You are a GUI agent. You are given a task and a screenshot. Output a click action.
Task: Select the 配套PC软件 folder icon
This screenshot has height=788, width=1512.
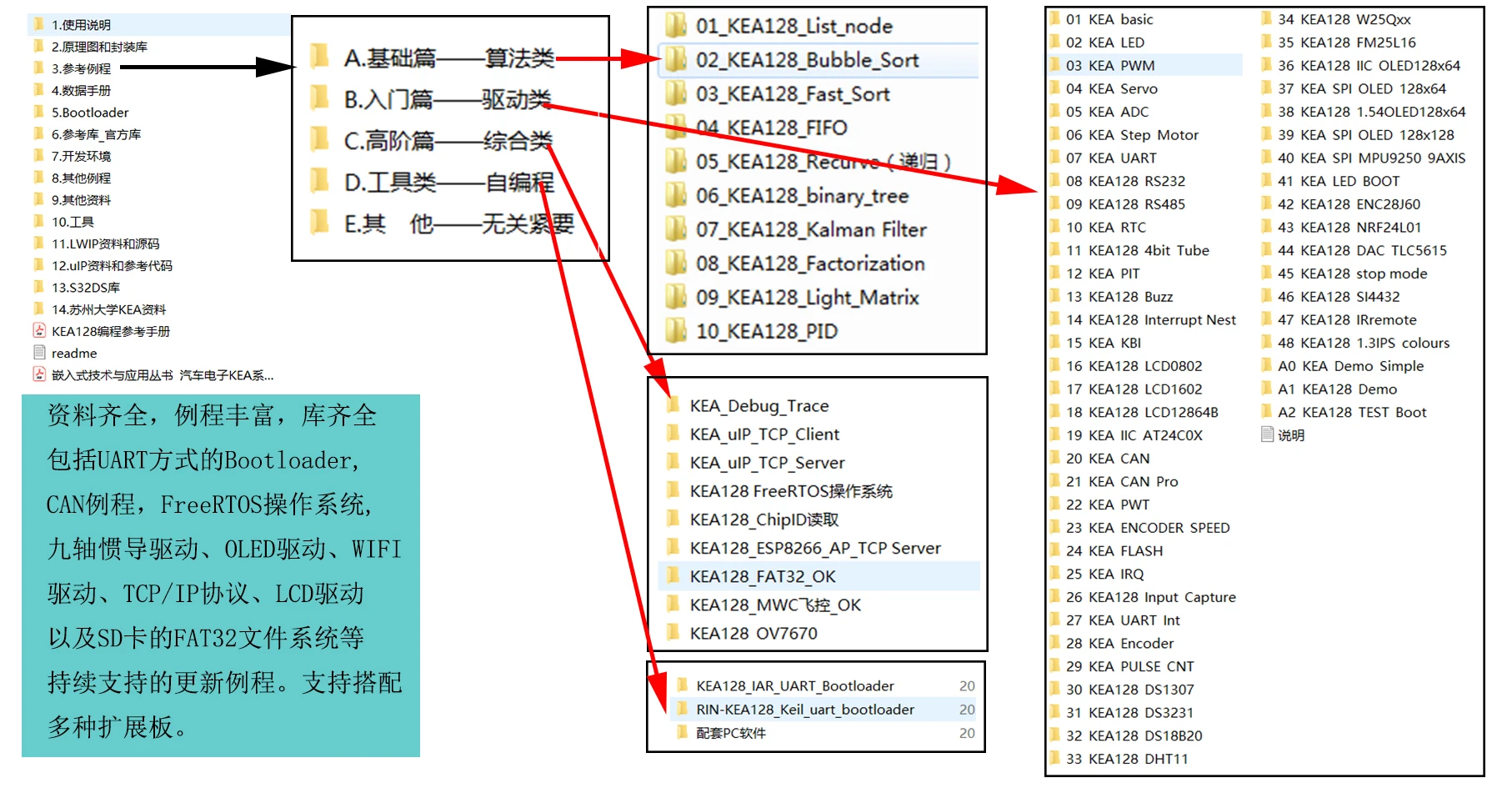(x=682, y=732)
